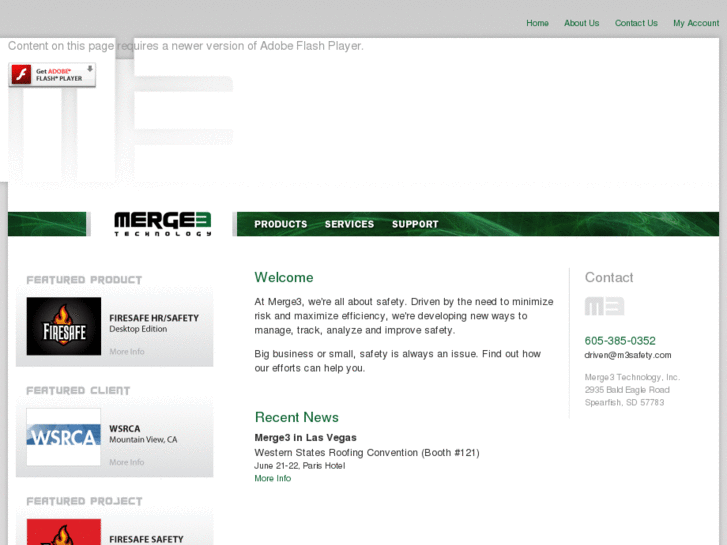Viewport: 727px width, 545px height.
Task: Click the Get Adobe Flash Player badge
Action: click(x=52, y=75)
